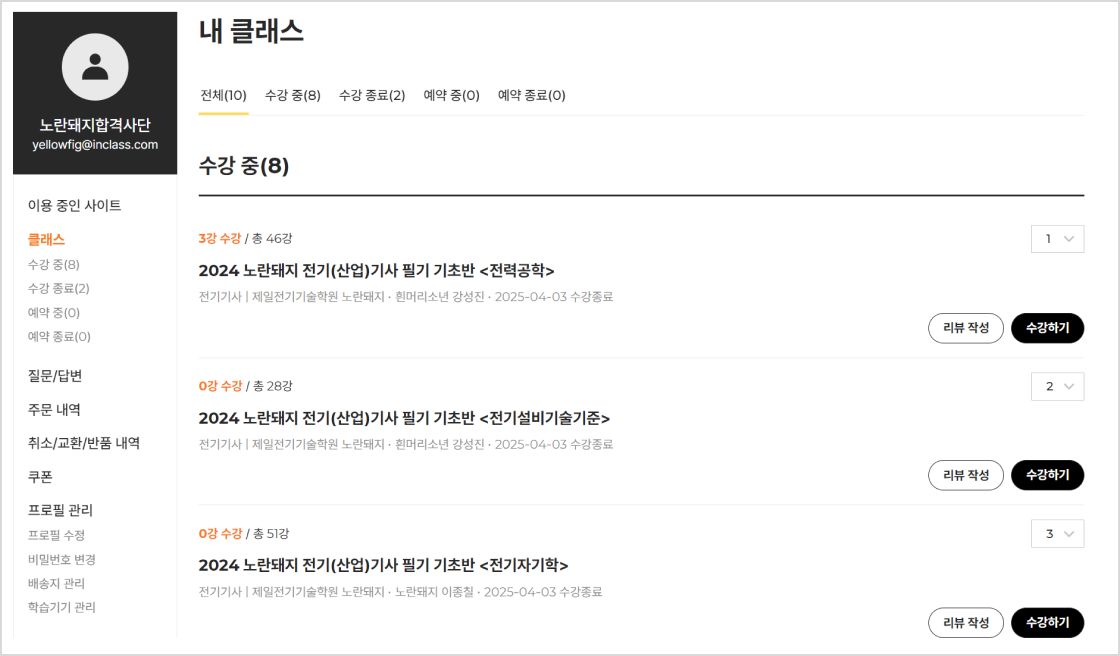Image resolution: width=1120 pixels, height=656 pixels.
Task: Open 질문/답변 in the sidebar
Action: tap(55, 376)
